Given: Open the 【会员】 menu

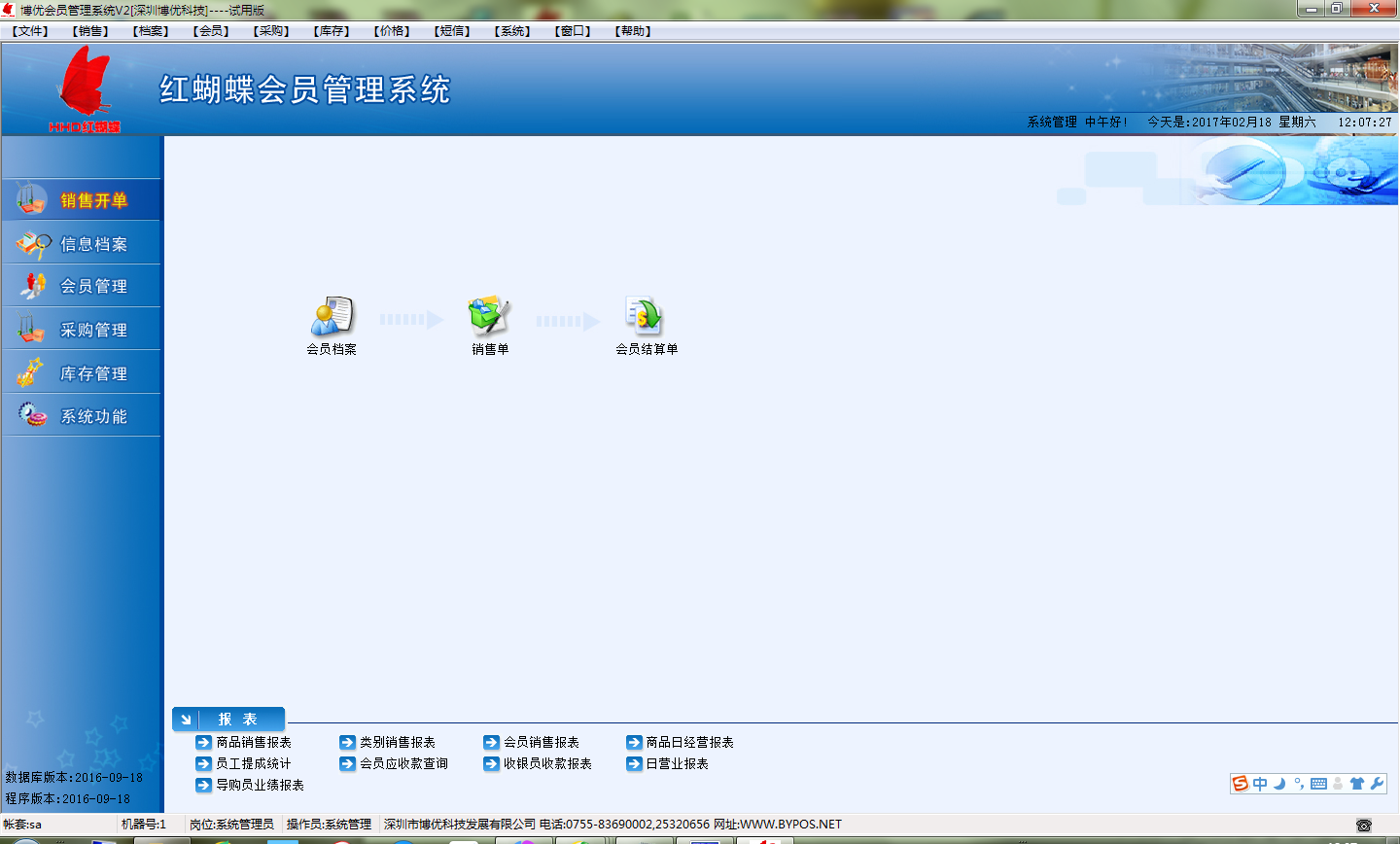Looking at the screenshot, I should [211, 31].
